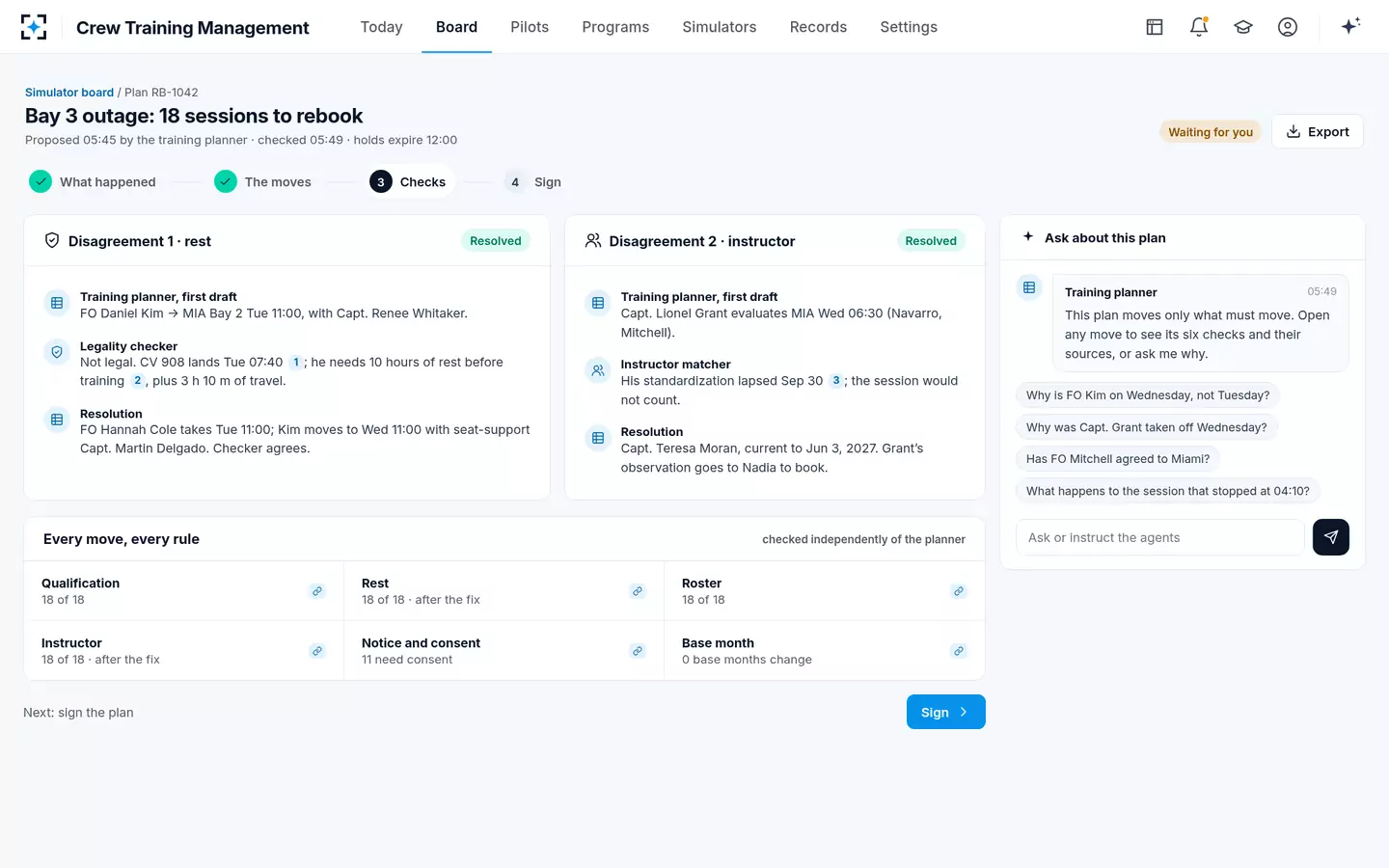Open source reference 2 for rest rule
1389x868 pixels.
point(137,381)
